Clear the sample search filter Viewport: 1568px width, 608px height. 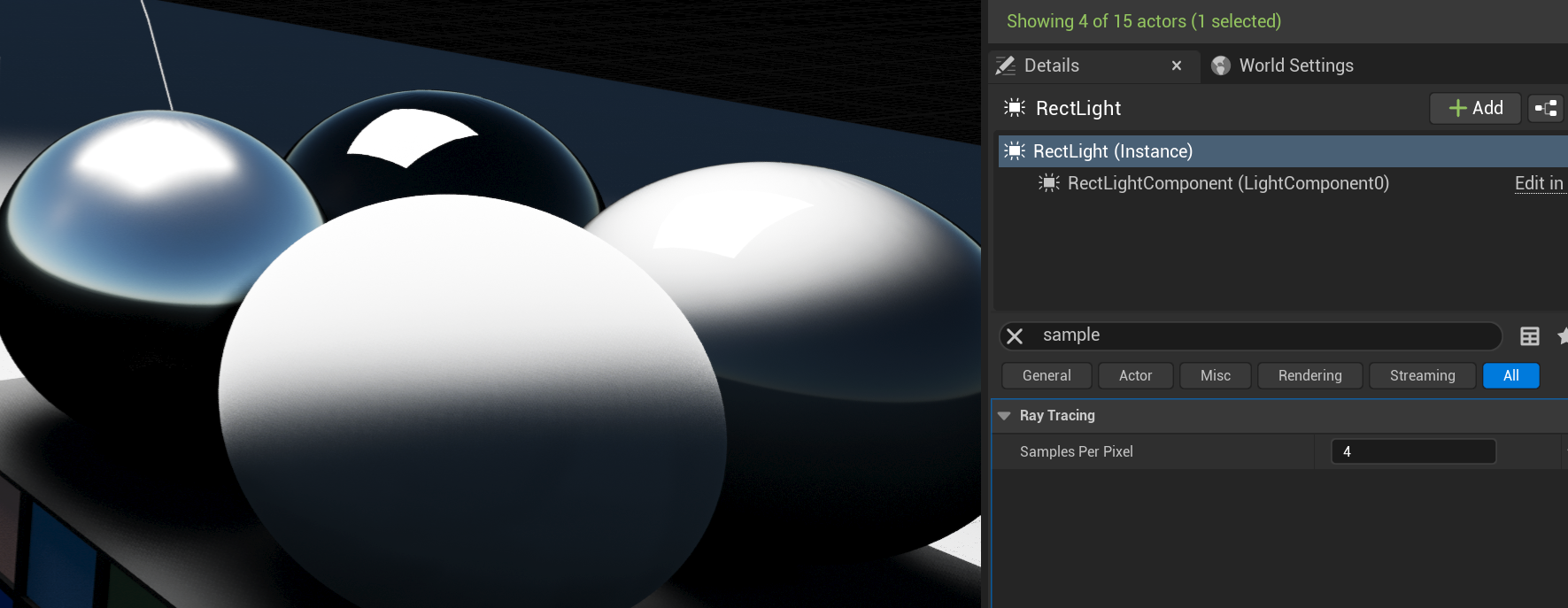click(1016, 336)
